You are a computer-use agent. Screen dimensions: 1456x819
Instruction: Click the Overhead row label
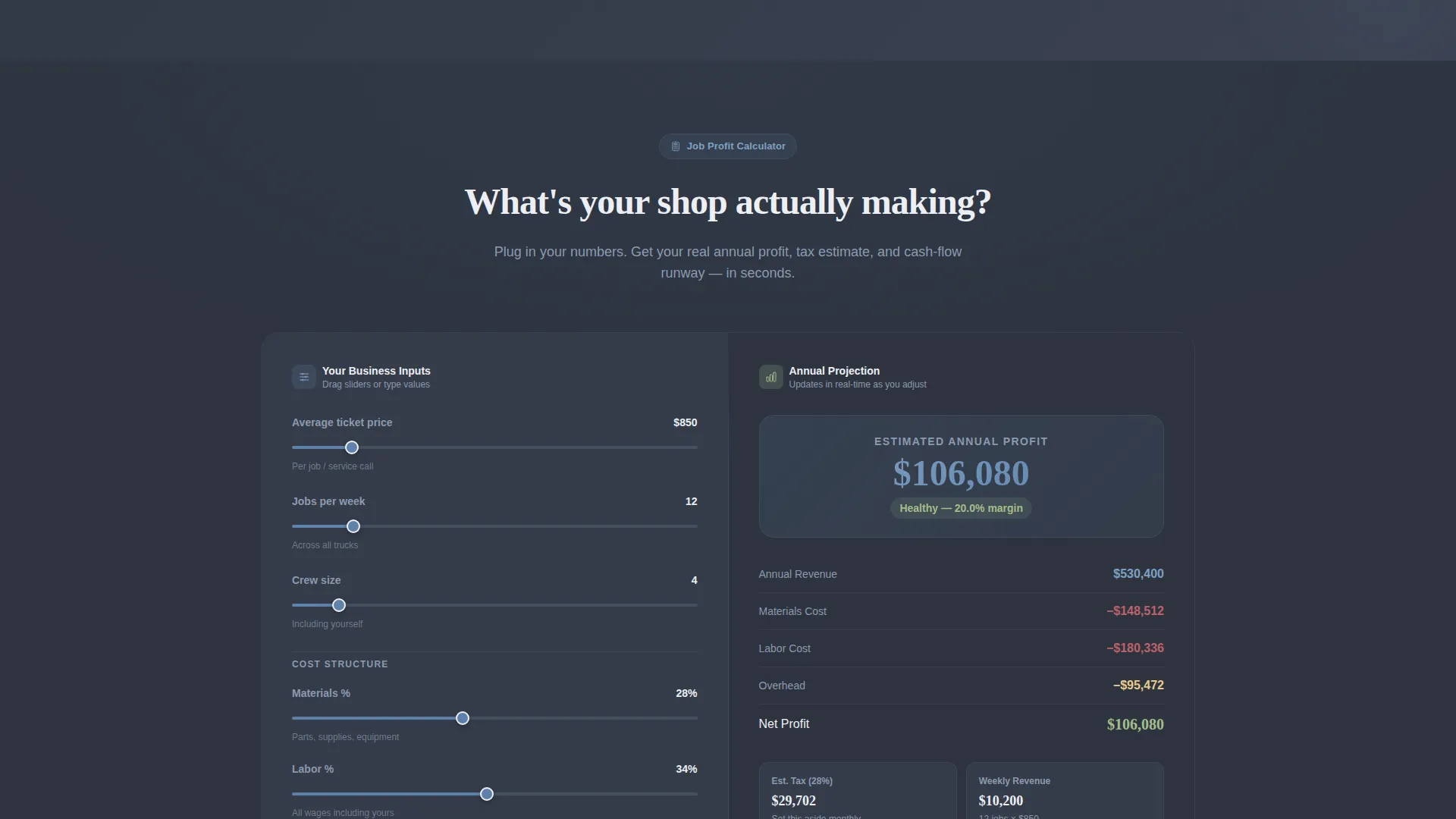[x=782, y=686]
